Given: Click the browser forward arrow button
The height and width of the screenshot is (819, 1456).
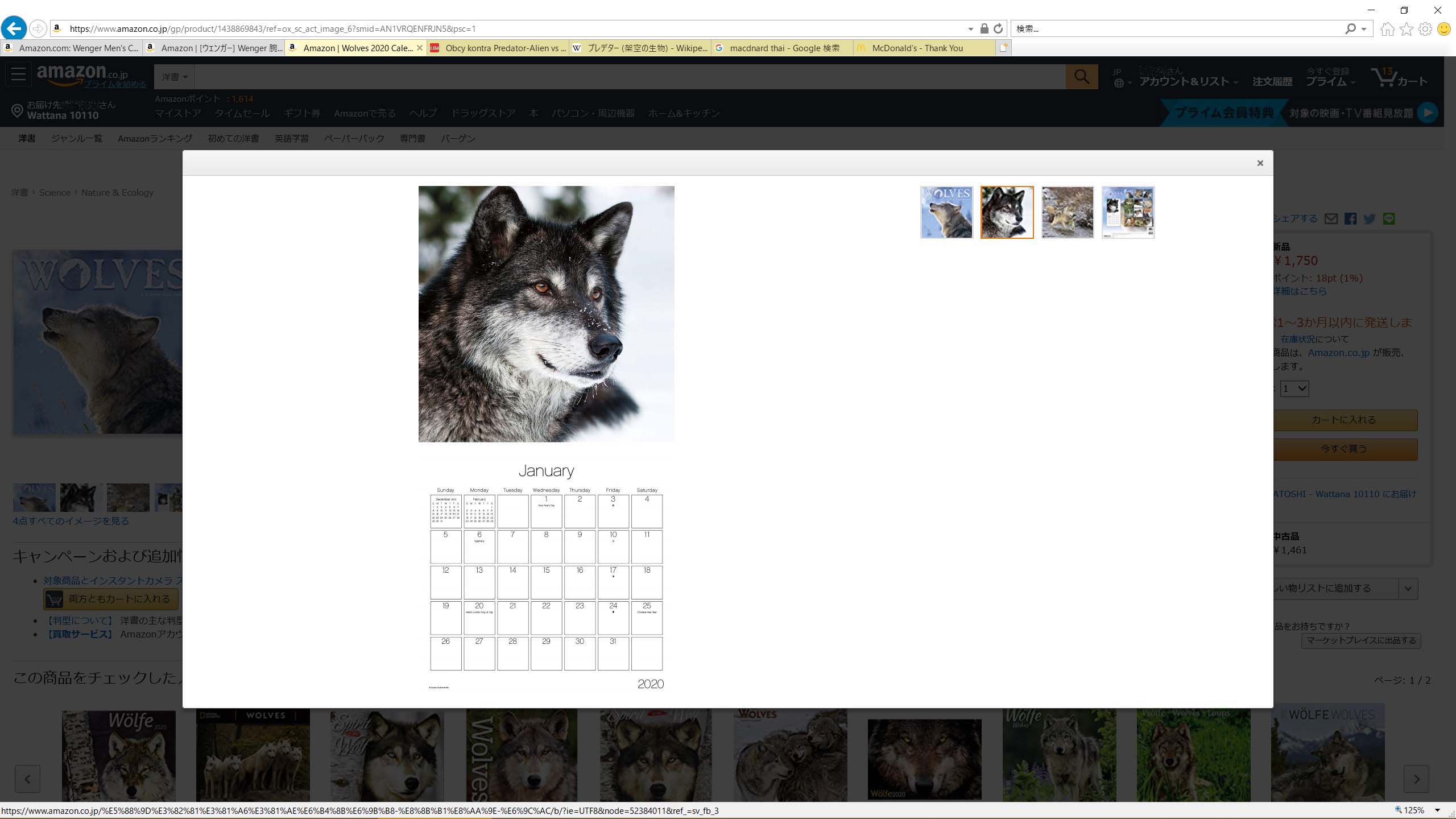Looking at the screenshot, I should (x=38, y=28).
